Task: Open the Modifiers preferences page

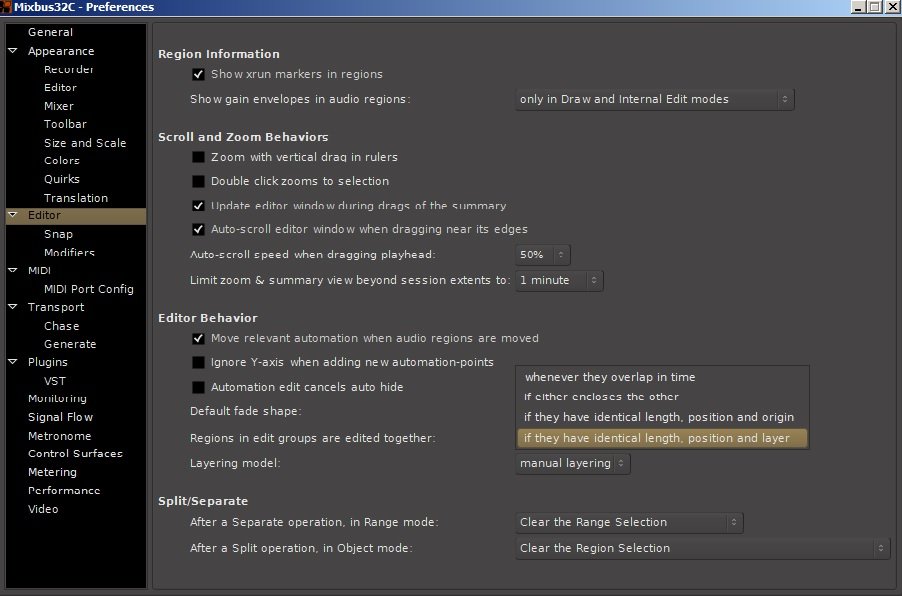Action: pyautogui.click(x=69, y=252)
